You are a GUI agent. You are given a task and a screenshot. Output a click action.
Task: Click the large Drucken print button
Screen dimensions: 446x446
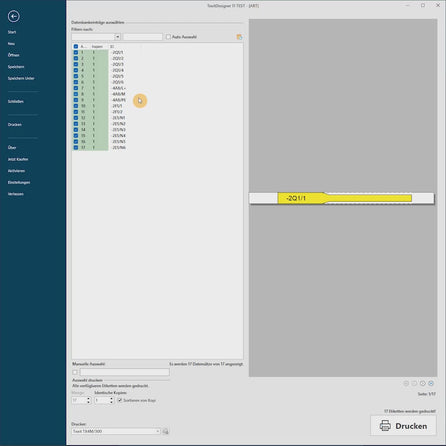403,426
